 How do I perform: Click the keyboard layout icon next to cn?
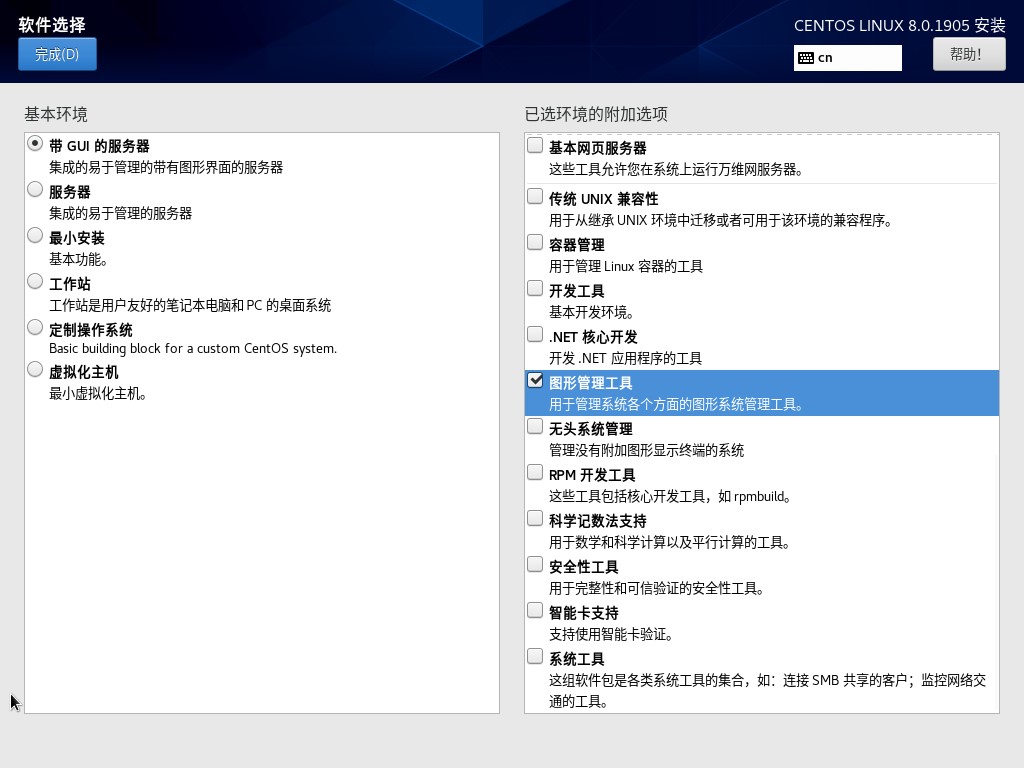[x=806, y=58]
